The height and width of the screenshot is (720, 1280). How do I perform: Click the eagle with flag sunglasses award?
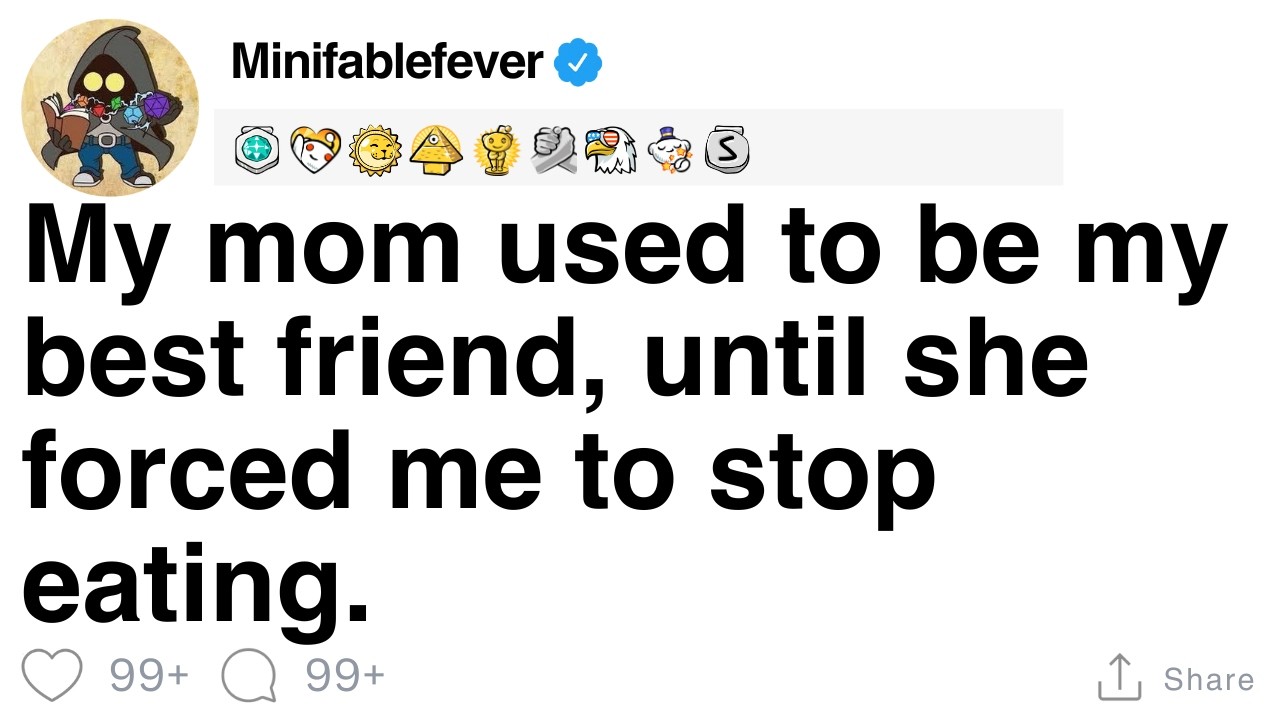click(611, 150)
